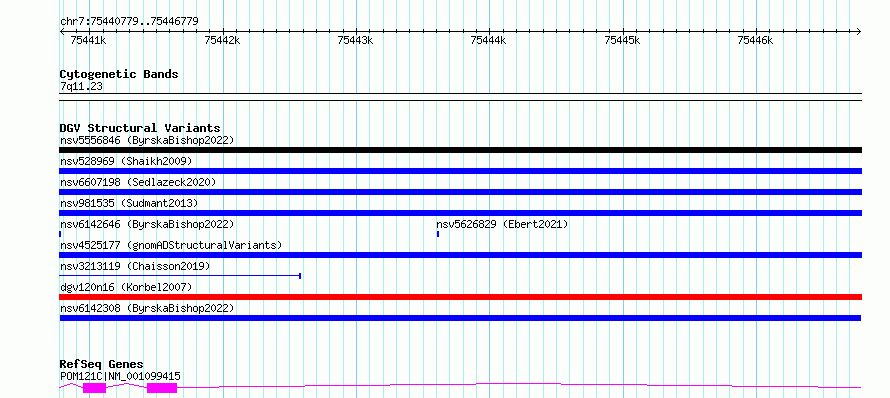Select the black nsv5556846 variant bar

pos(461,150)
